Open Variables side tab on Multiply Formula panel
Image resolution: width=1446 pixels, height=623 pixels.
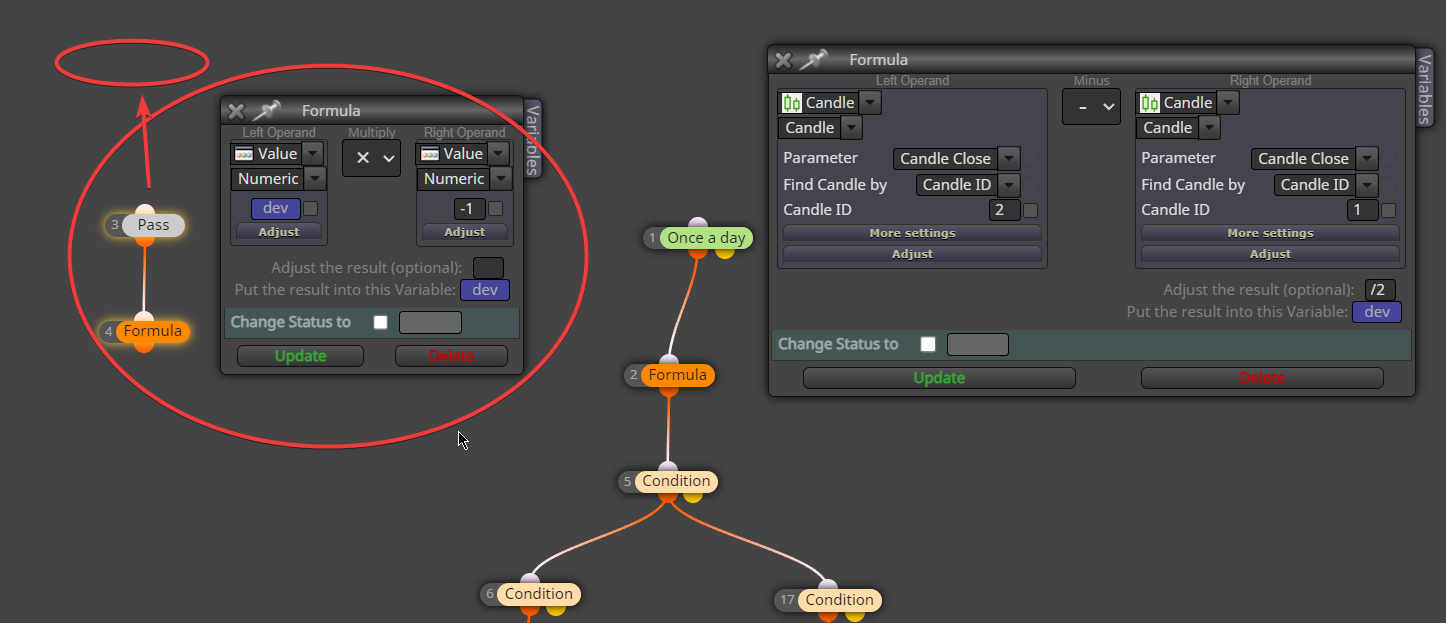532,139
